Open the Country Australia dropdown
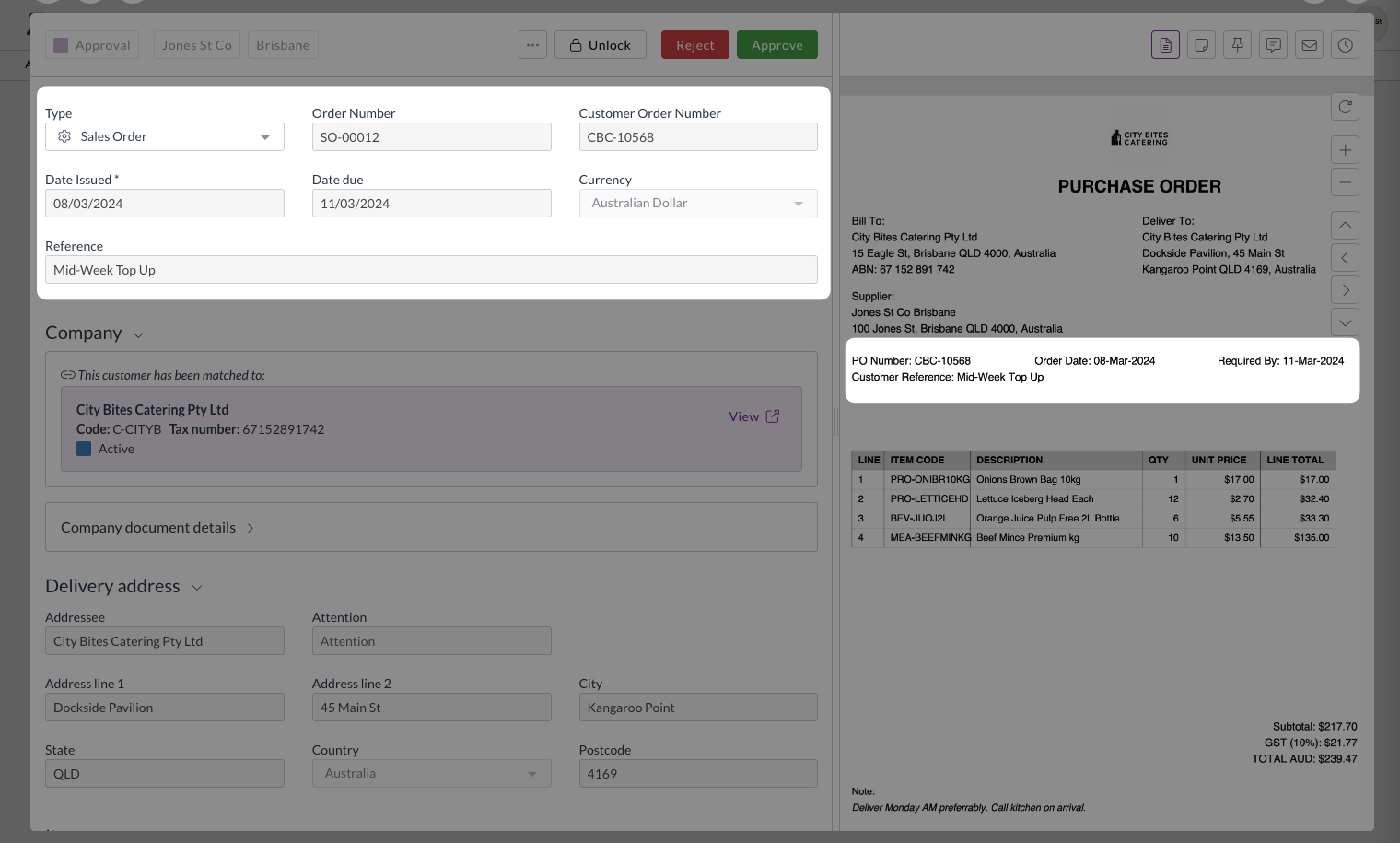The height and width of the screenshot is (843, 1400). (431, 774)
